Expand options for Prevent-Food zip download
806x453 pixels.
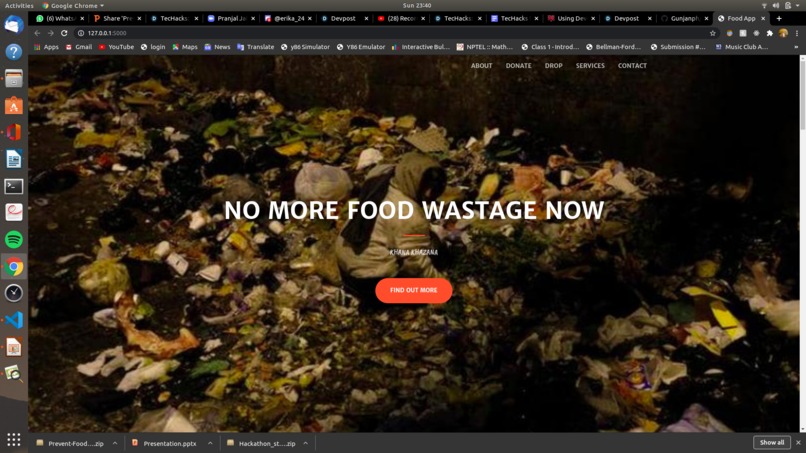(115, 443)
